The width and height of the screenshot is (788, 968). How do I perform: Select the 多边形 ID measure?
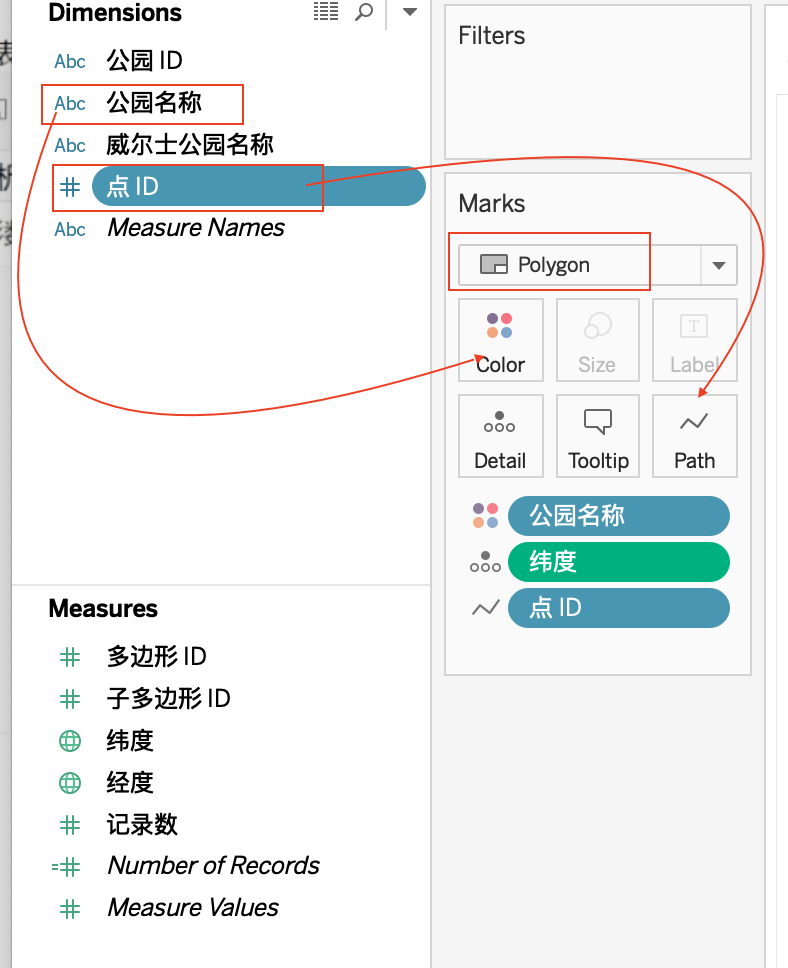(156, 656)
